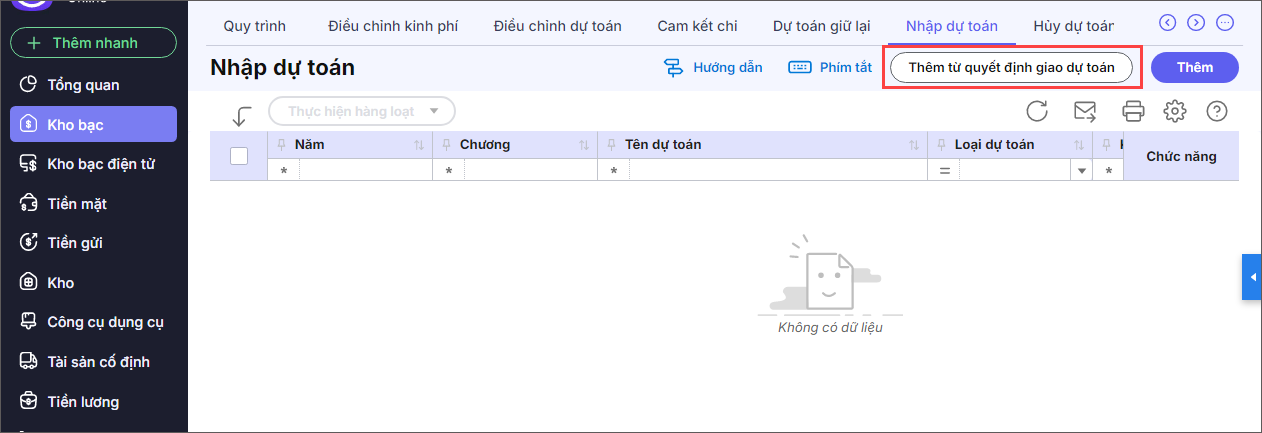Click the refresh icon above the table

[1037, 111]
